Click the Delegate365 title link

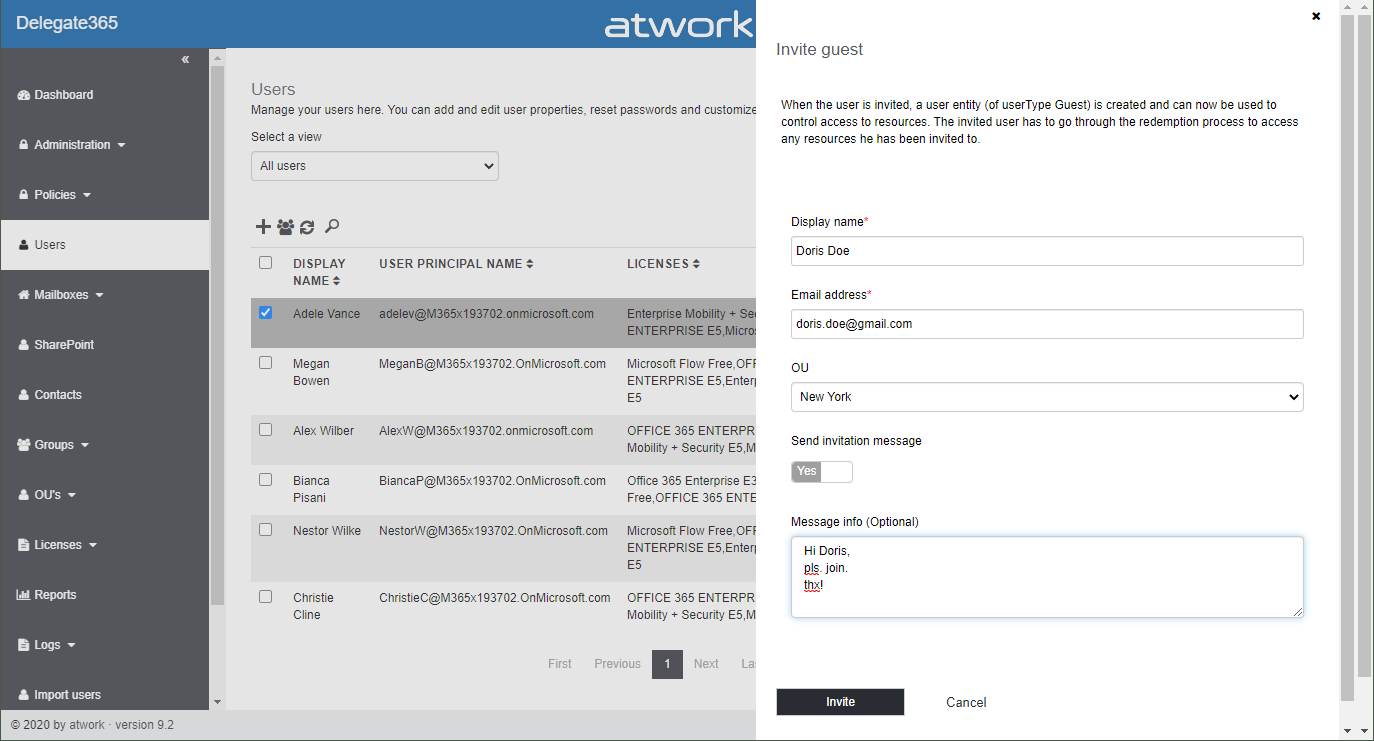(x=67, y=23)
